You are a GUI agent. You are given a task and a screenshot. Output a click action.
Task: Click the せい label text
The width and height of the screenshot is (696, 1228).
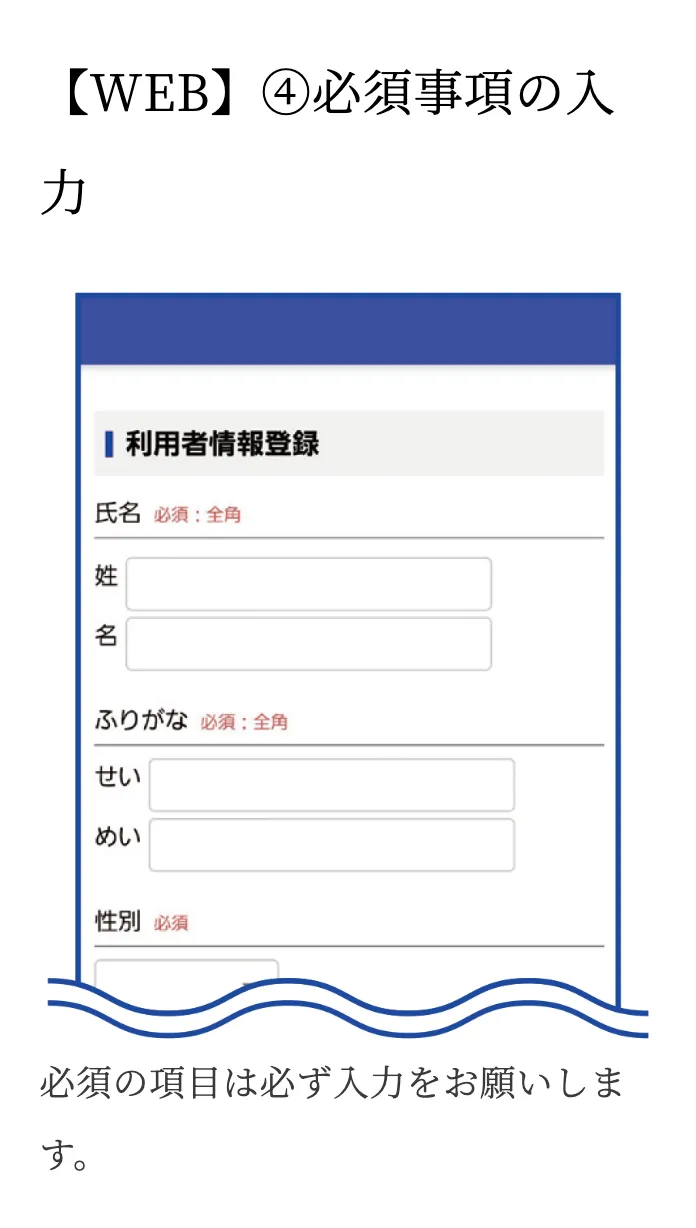[118, 777]
